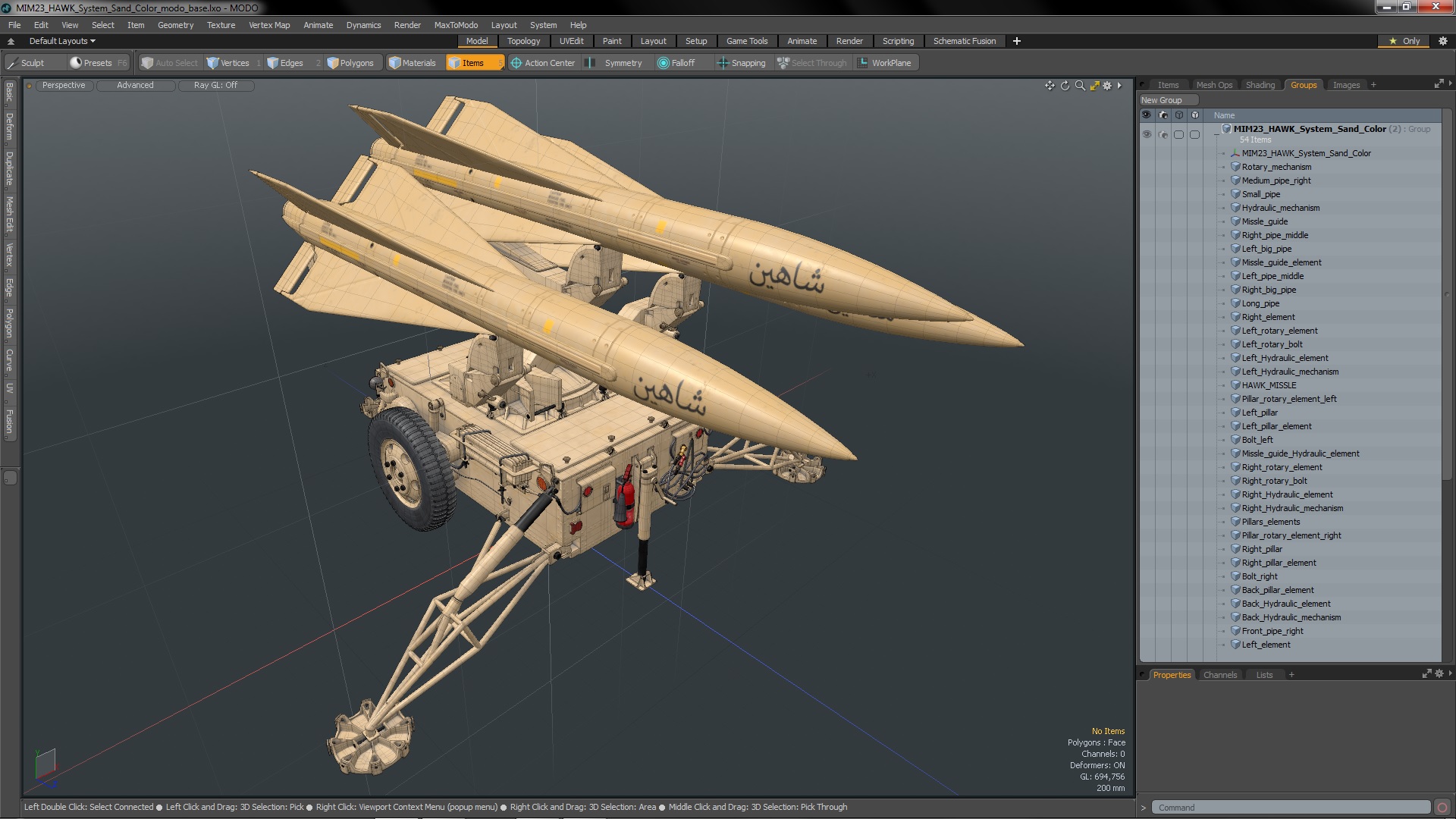
Task: Toggle the WorkPlane option
Action: pyautogui.click(x=886, y=63)
